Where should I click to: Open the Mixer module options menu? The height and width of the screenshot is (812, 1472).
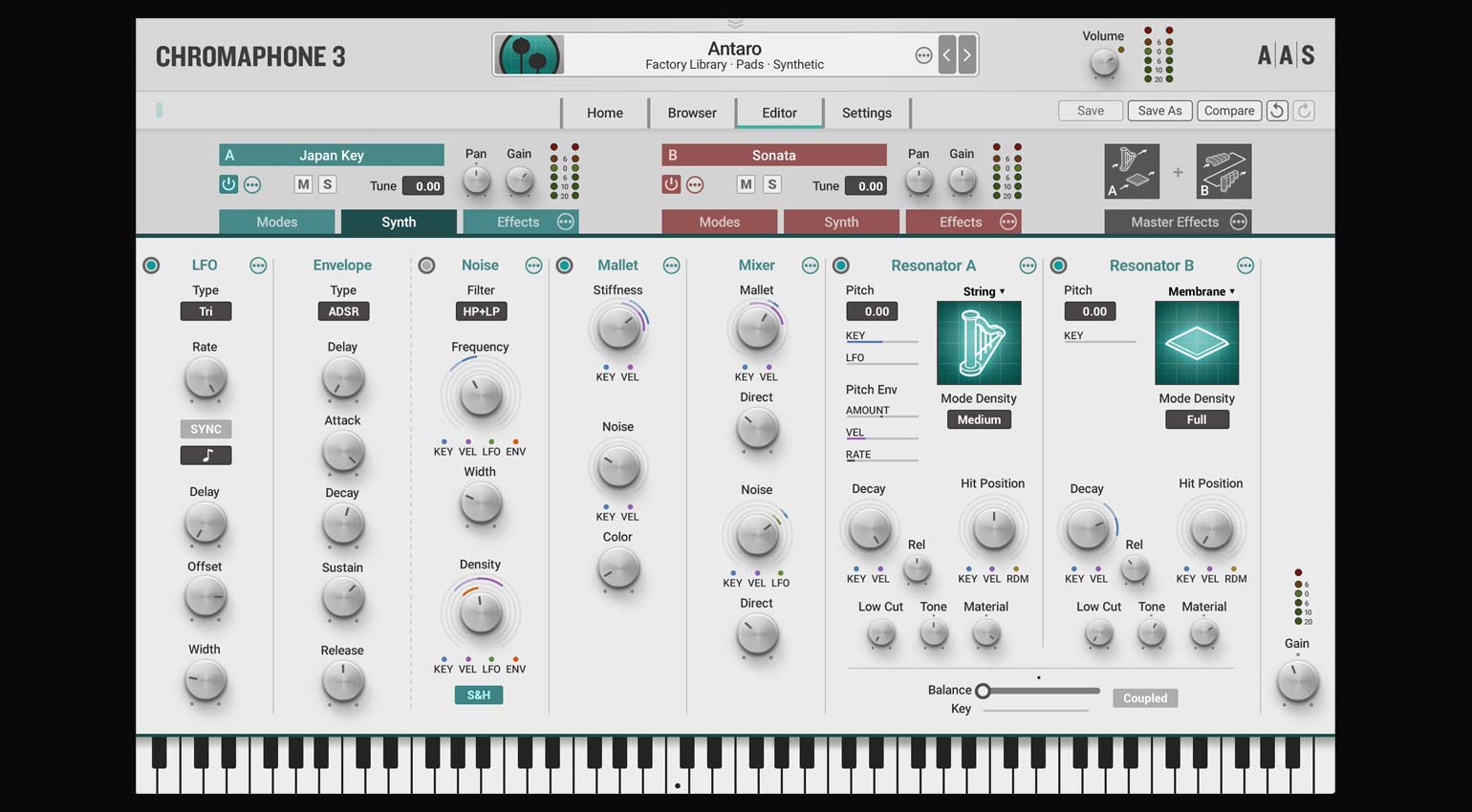coord(810,266)
